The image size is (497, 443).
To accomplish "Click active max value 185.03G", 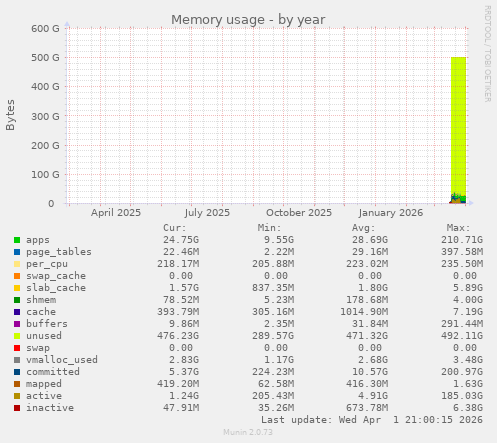I will (462, 396).
